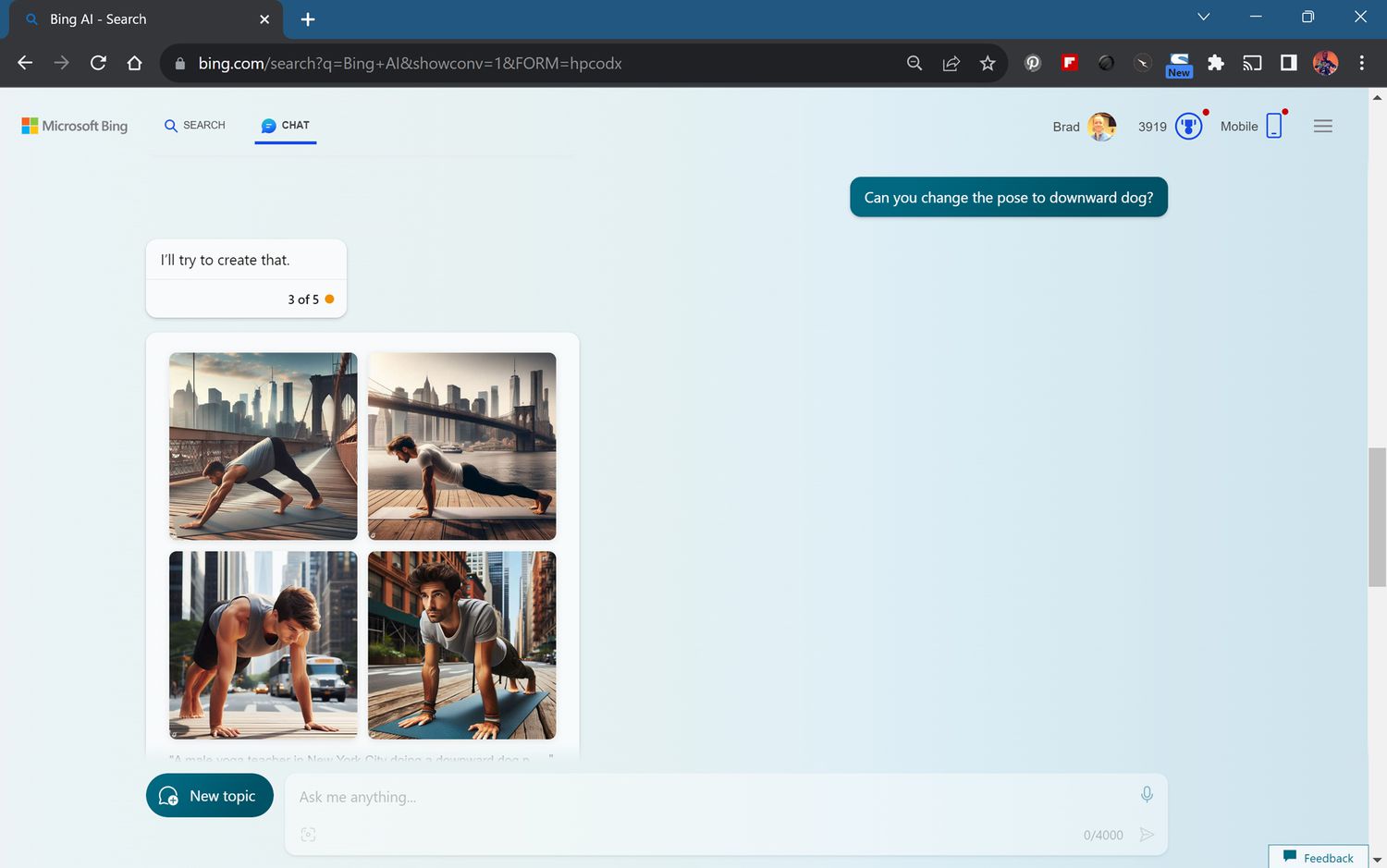Click the Pinterest extension icon
Image resolution: width=1387 pixels, height=868 pixels.
tap(1033, 63)
